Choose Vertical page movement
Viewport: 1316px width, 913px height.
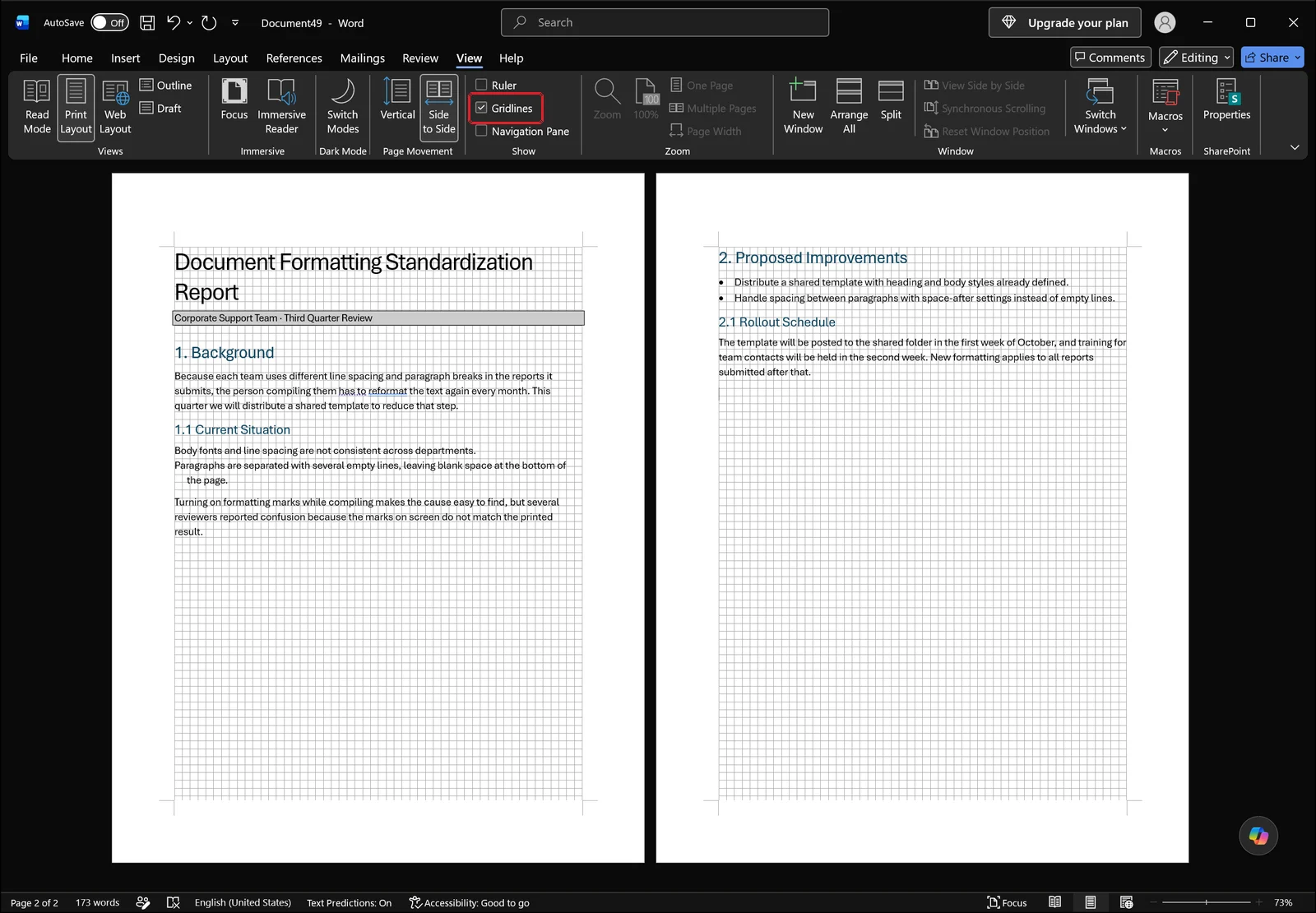[x=397, y=100]
